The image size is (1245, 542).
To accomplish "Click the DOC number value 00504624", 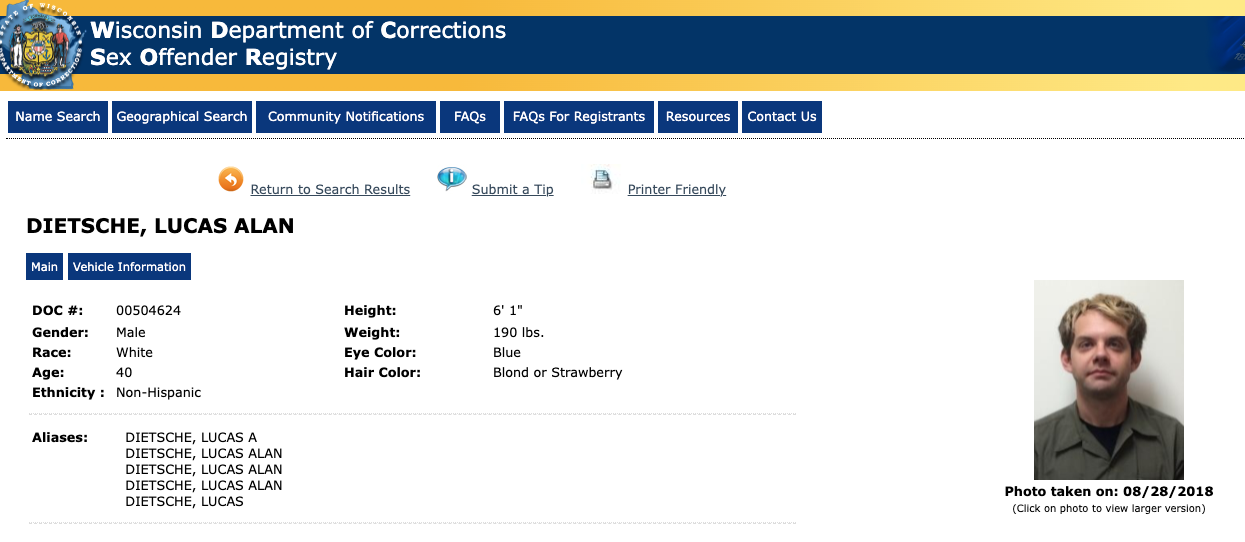I will 148,311.
